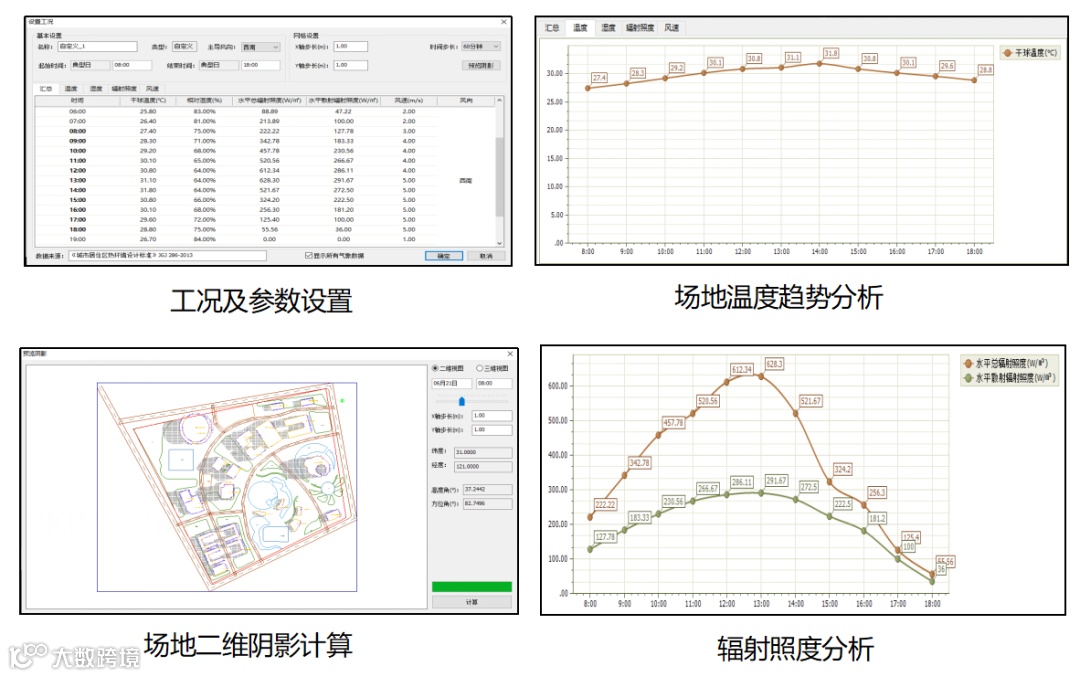
Task: Select the 温度 tab above the temperature chart
Action: pos(580,28)
